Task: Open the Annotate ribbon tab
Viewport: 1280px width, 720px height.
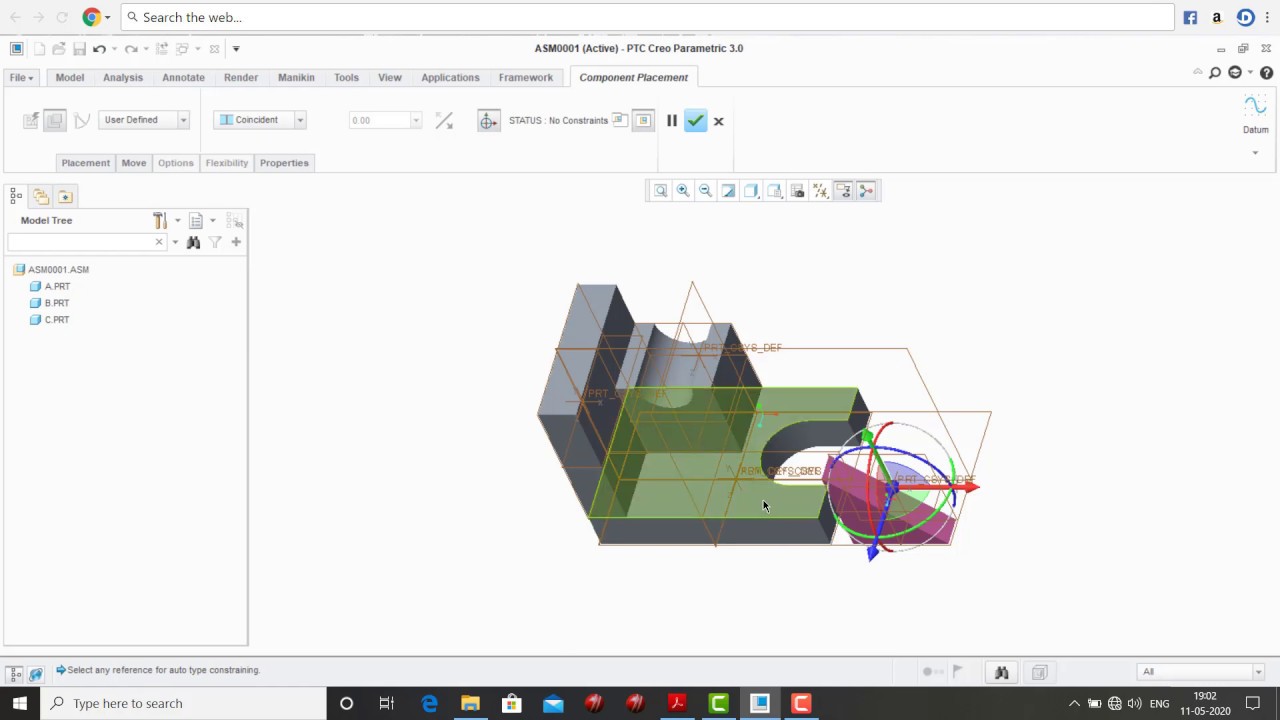Action: 183,78
